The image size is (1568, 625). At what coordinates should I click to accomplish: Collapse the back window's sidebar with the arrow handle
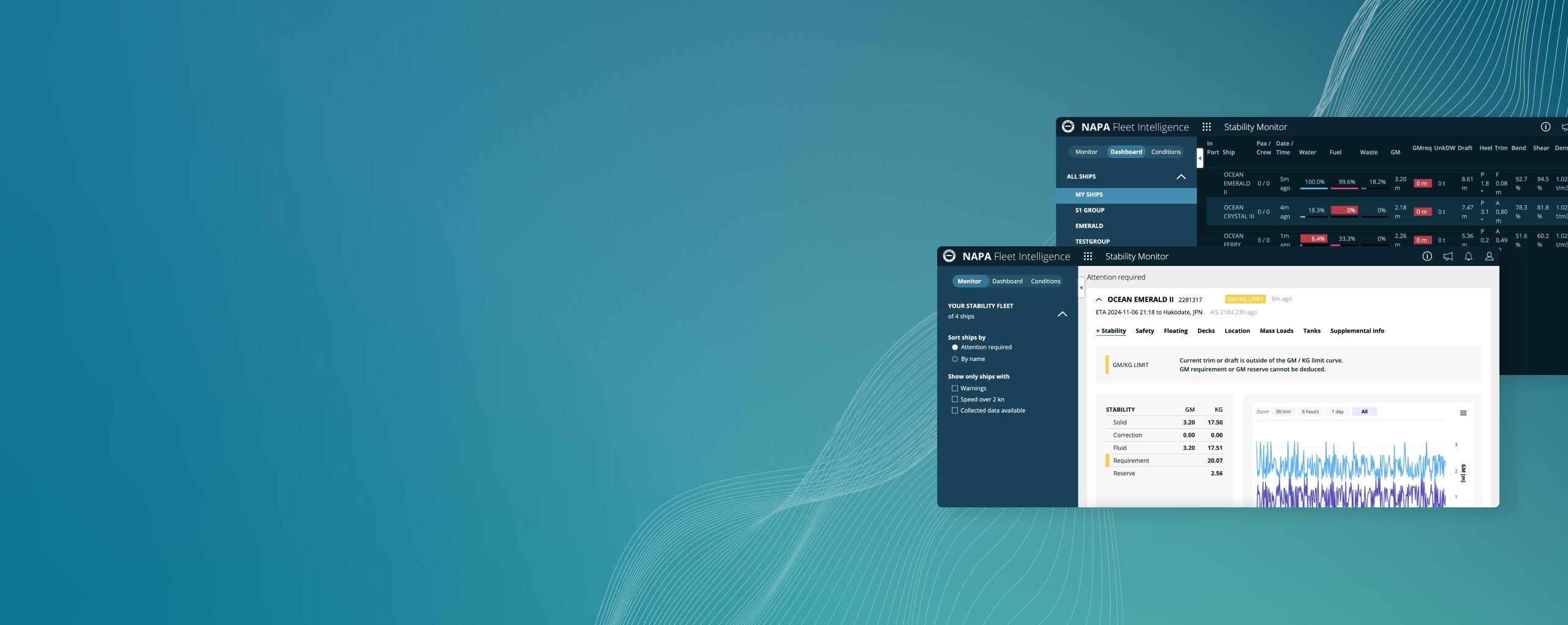(x=1200, y=158)
